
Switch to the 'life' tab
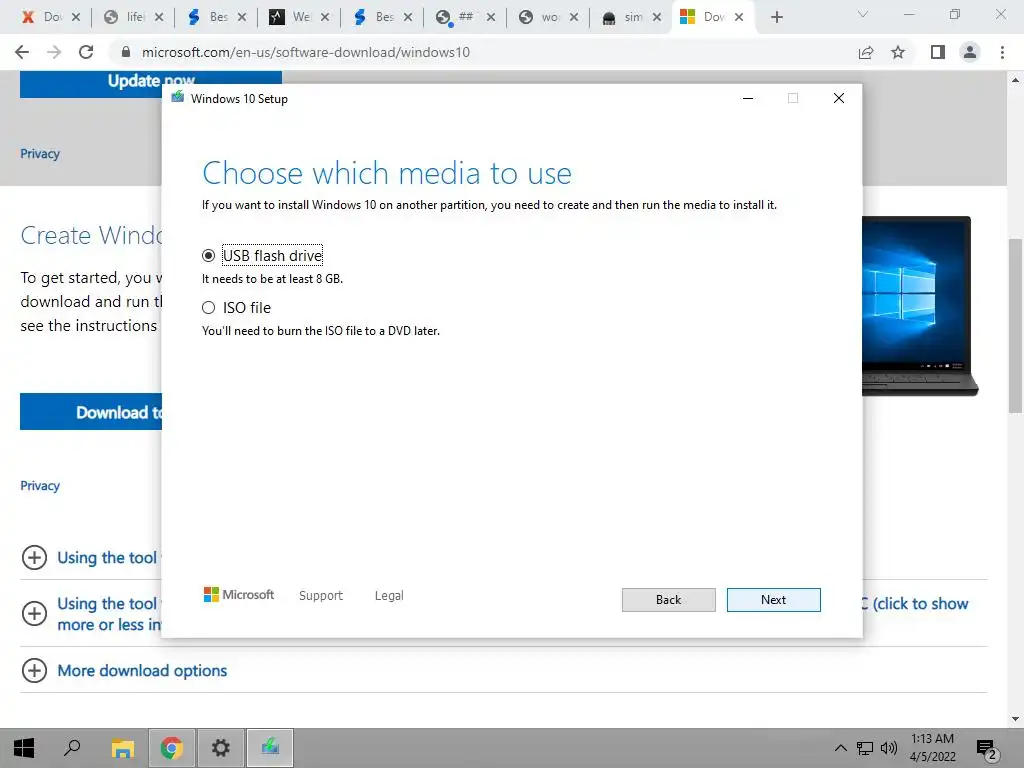tap(125, 17)
